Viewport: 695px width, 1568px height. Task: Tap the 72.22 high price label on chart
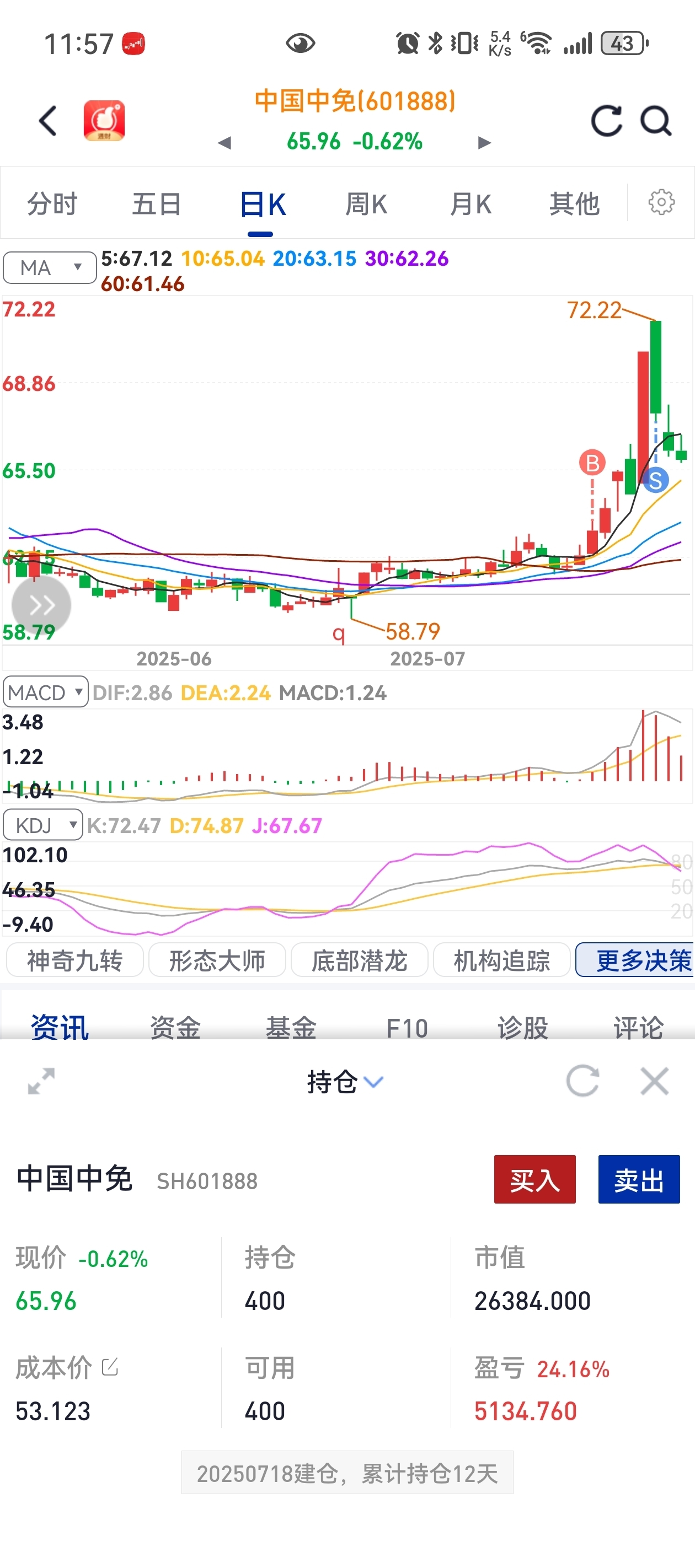[x=594, y=310]
